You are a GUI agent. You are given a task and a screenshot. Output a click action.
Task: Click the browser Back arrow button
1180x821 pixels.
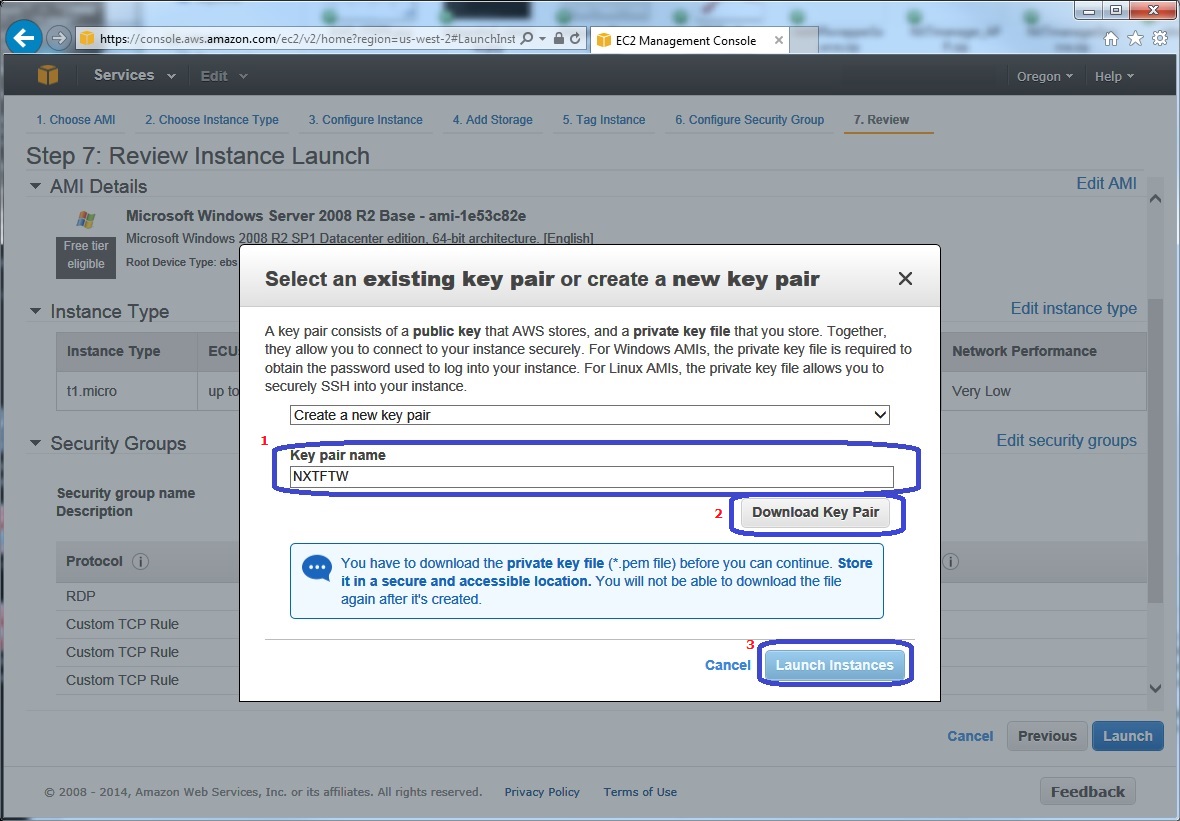click(x=24, y=38)
